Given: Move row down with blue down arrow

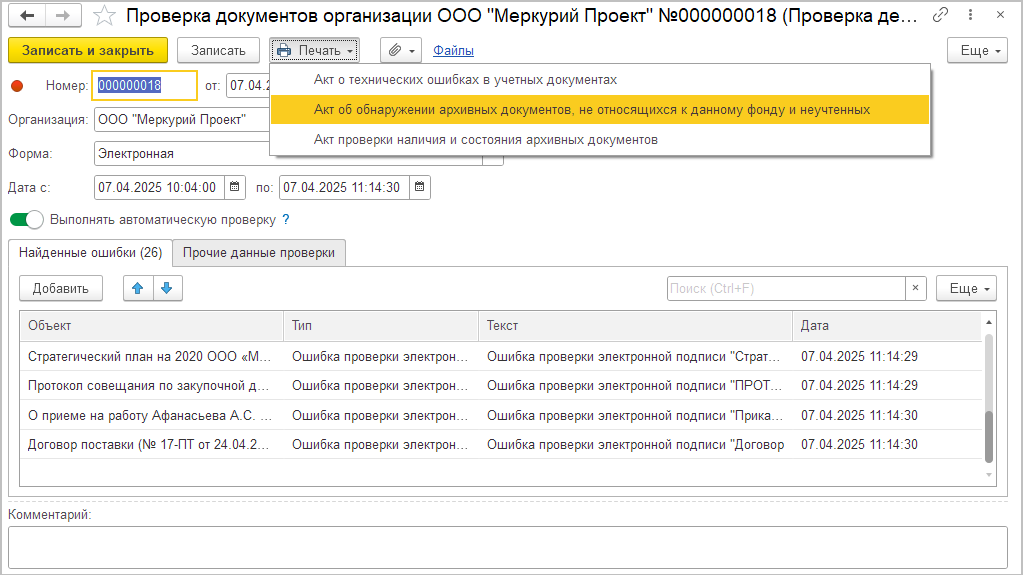Looking at the screenshot, I should pyautogui.click(x=166, y=288).
